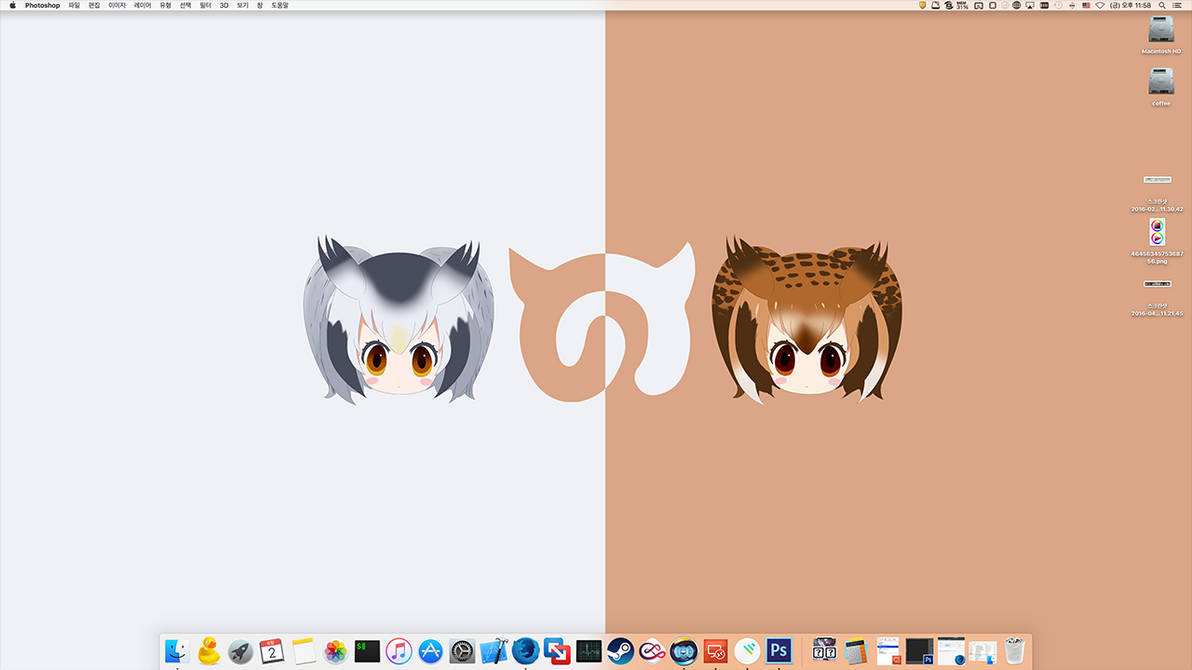Viewport: 1192px width, 670px height.
Task: Open the 이미지 (Image) menu
Action: coord(117,5)
